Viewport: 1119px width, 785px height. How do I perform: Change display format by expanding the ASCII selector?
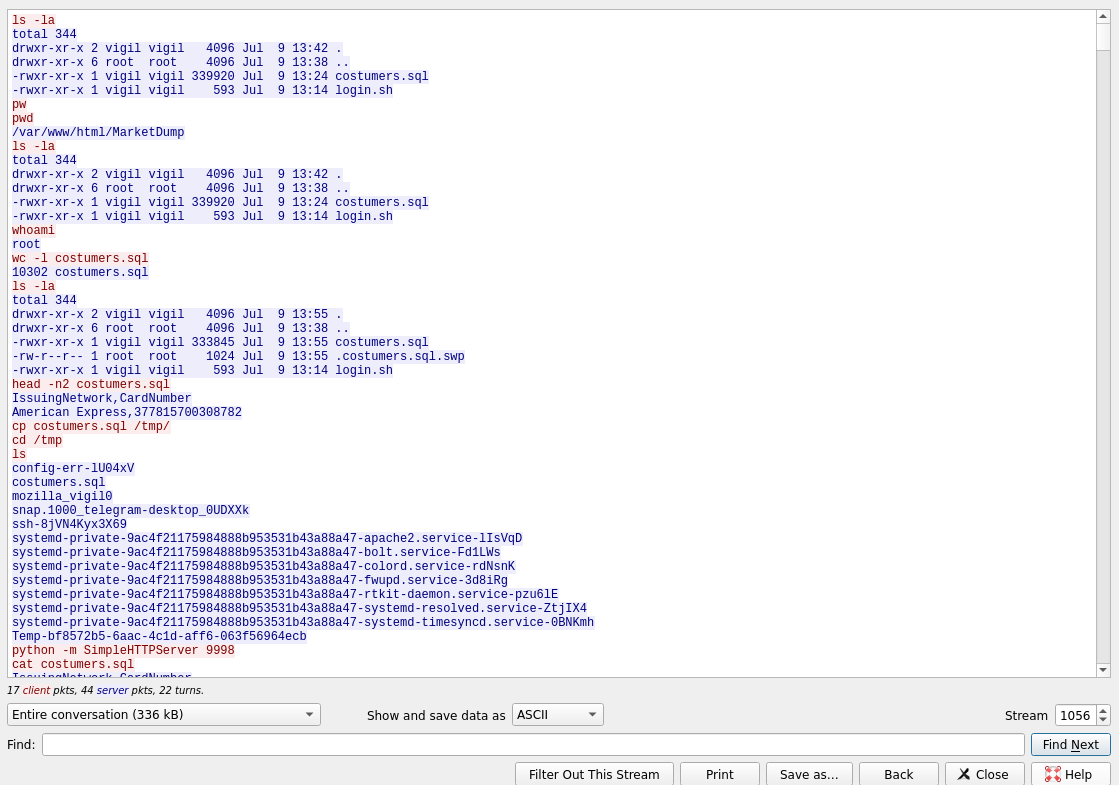(x=557, y=714)
